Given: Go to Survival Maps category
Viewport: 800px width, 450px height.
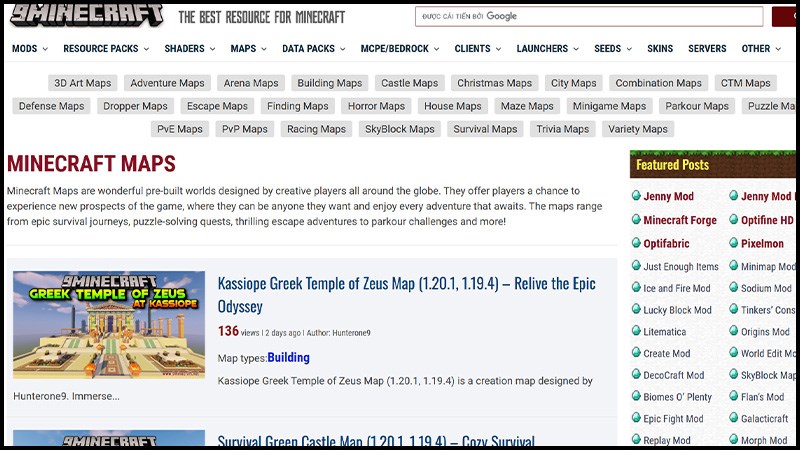Looking at the screenshot, I should click(485, 129).
